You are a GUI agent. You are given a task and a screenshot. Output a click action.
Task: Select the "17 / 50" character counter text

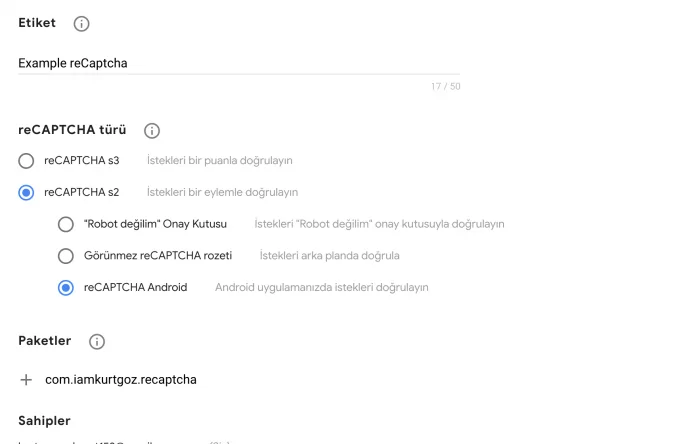point(446,86)
